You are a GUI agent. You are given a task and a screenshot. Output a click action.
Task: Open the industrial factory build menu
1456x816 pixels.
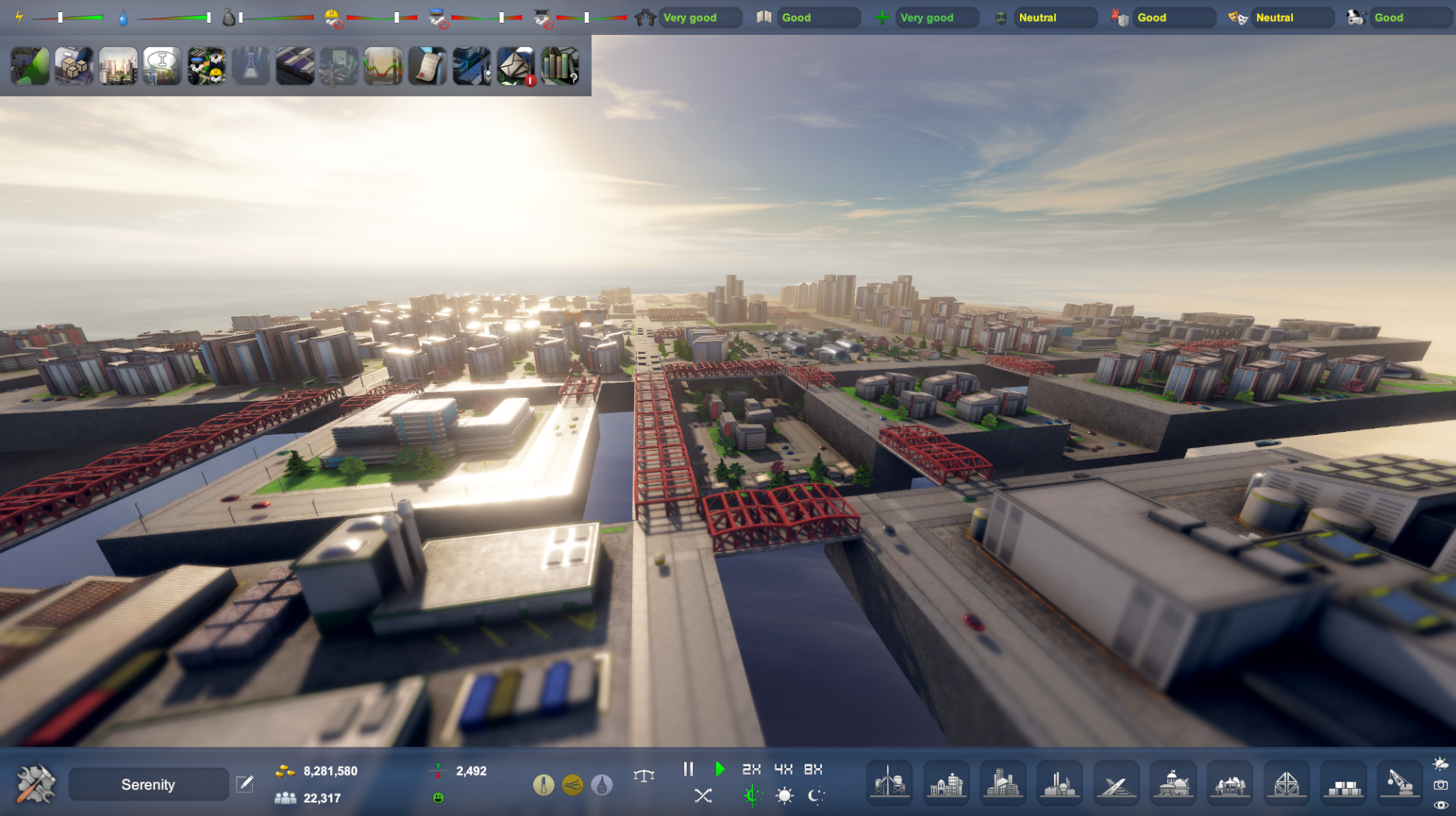[1060, 783]
